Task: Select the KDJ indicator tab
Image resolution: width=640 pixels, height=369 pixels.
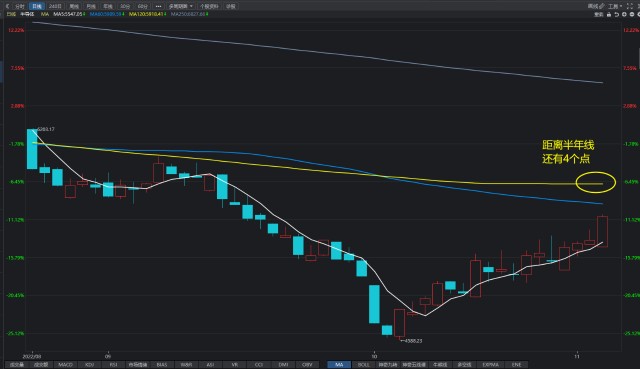Action: tap(89, 365)
